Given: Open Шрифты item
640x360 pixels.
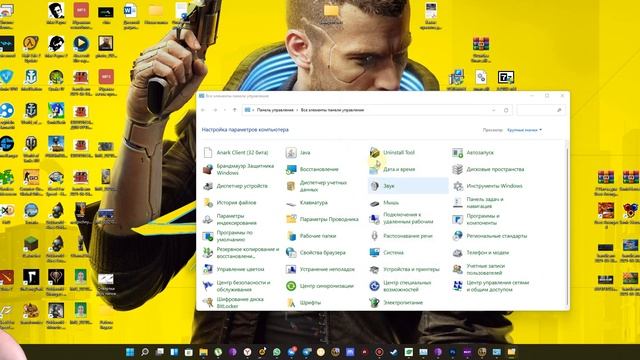Looking at the screenshot, I should click(x=304, y=303).
